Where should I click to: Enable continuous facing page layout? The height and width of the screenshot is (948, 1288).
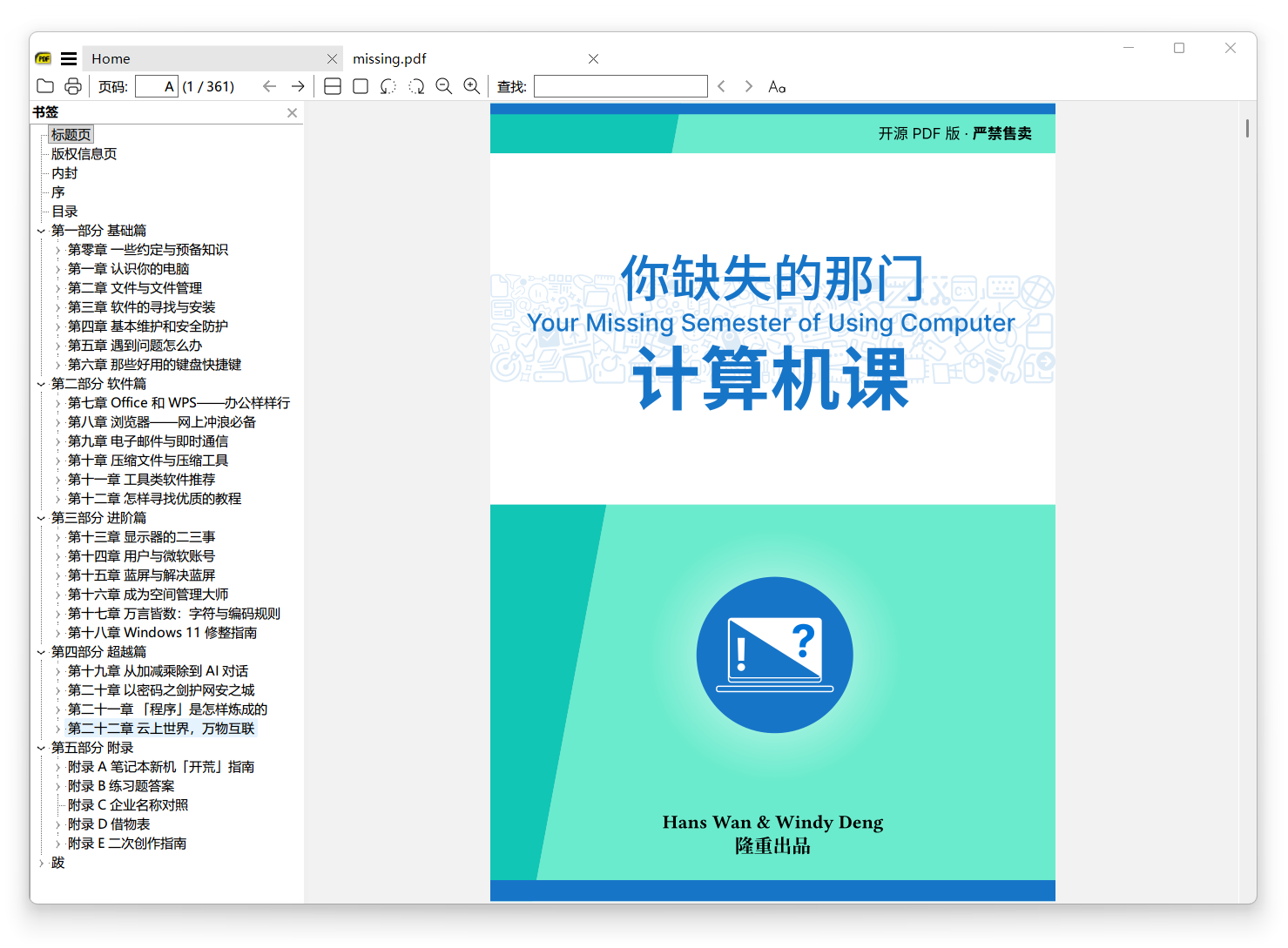[332, 85]
